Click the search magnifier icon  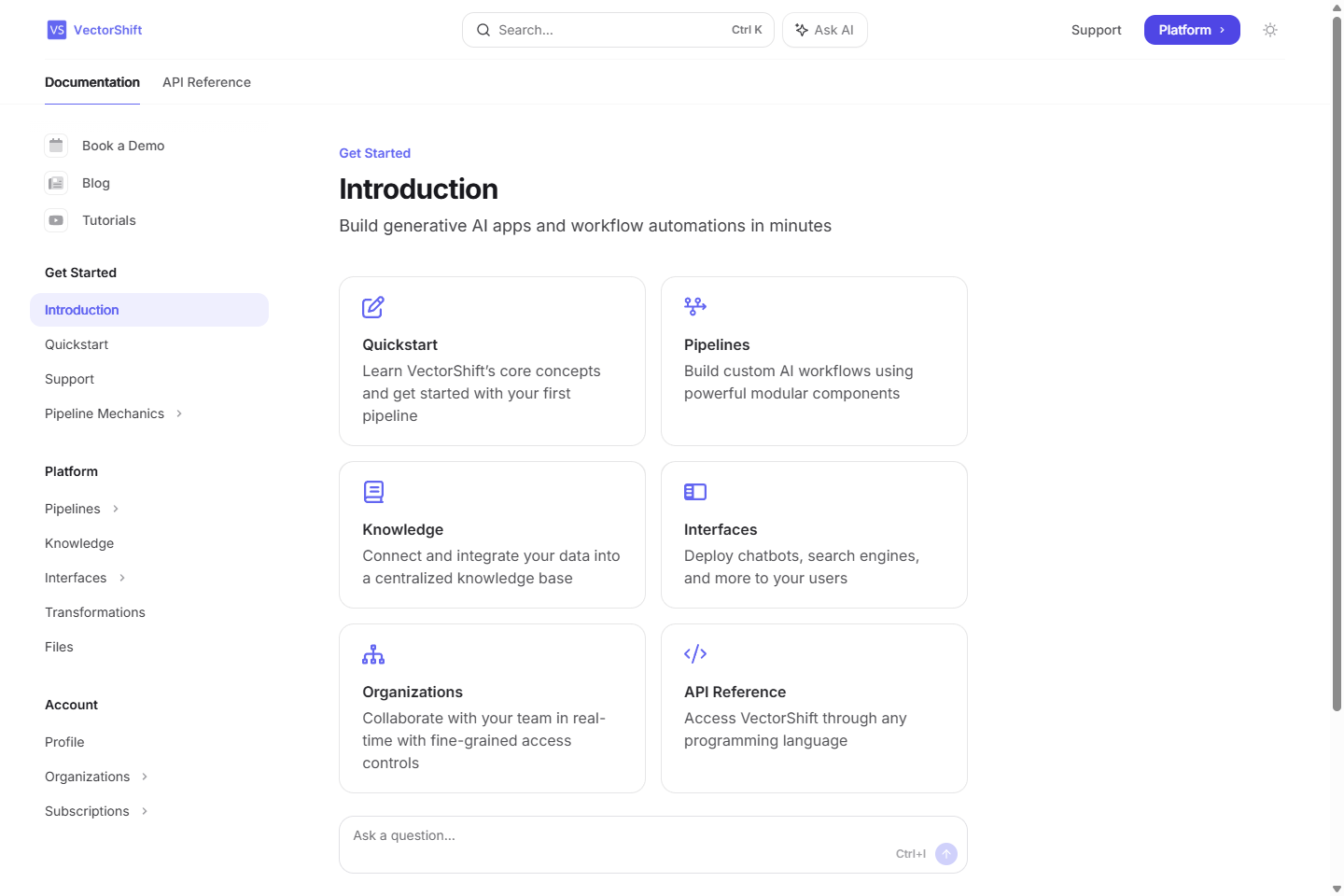click(483, 30)
